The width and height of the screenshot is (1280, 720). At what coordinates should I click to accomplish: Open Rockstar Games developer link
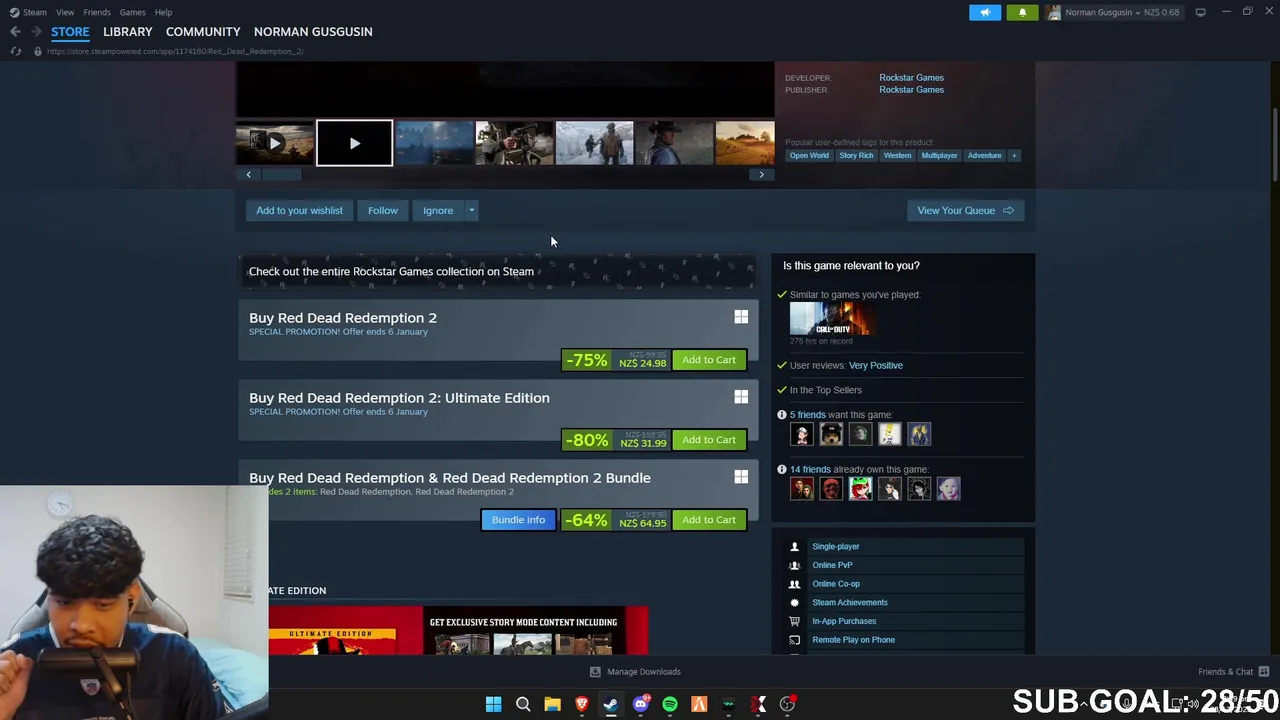coord(911,77)
